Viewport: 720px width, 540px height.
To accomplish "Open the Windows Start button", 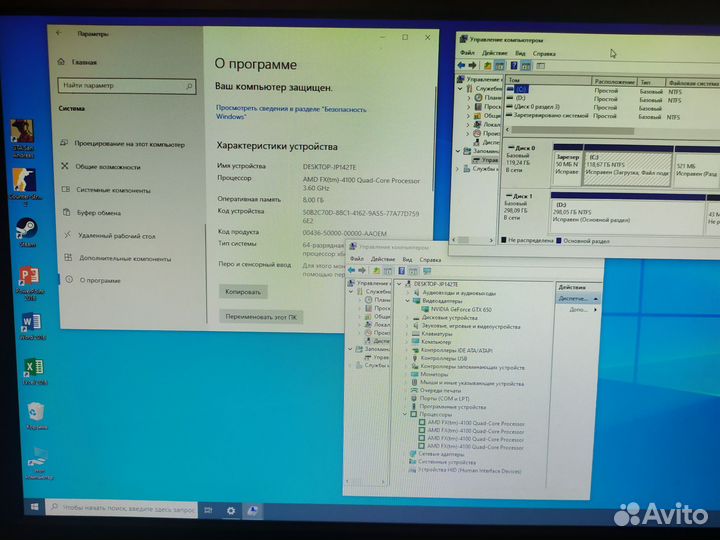I will coord(34,507).
